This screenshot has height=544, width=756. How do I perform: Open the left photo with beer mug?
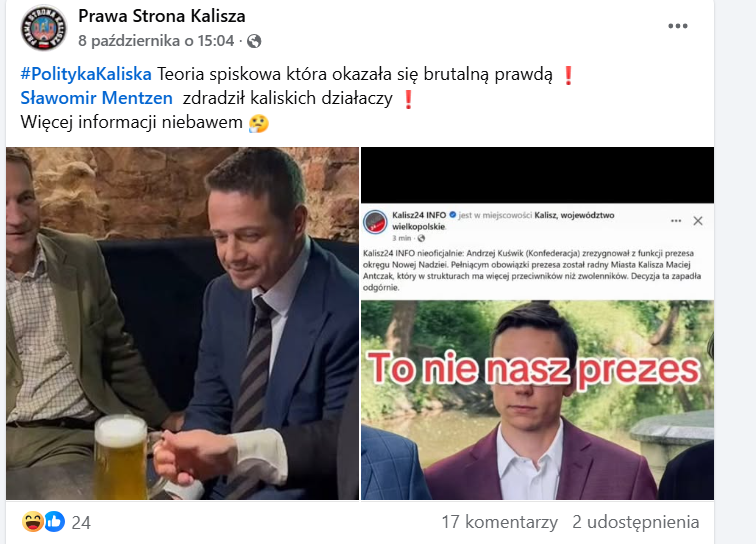[182, 323]
